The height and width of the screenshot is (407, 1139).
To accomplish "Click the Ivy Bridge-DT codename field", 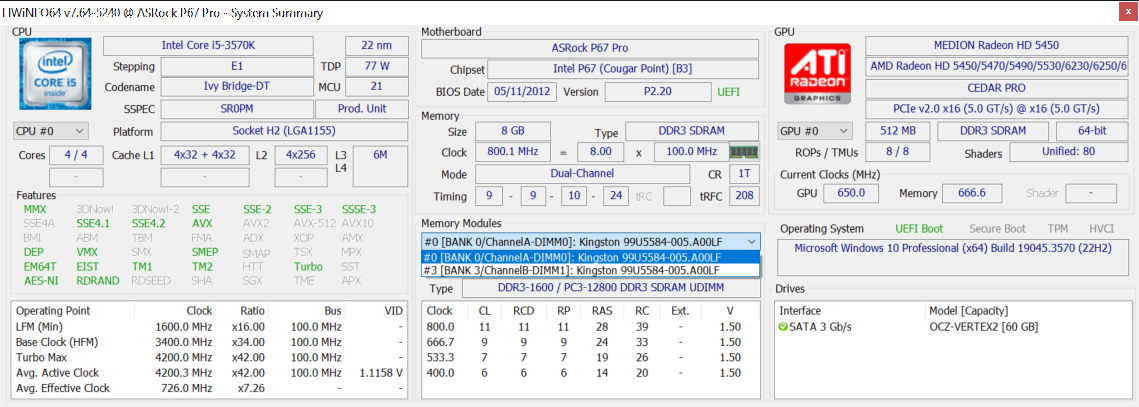I will pos(237,87).
